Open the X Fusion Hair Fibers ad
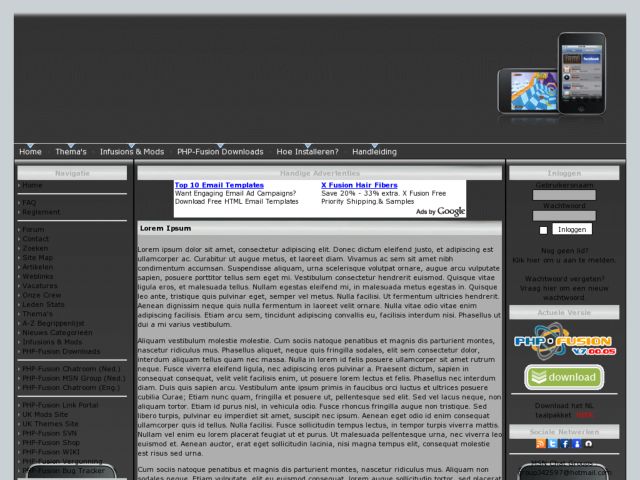Viewport: 640px width, 480px height. pos(359,185)
